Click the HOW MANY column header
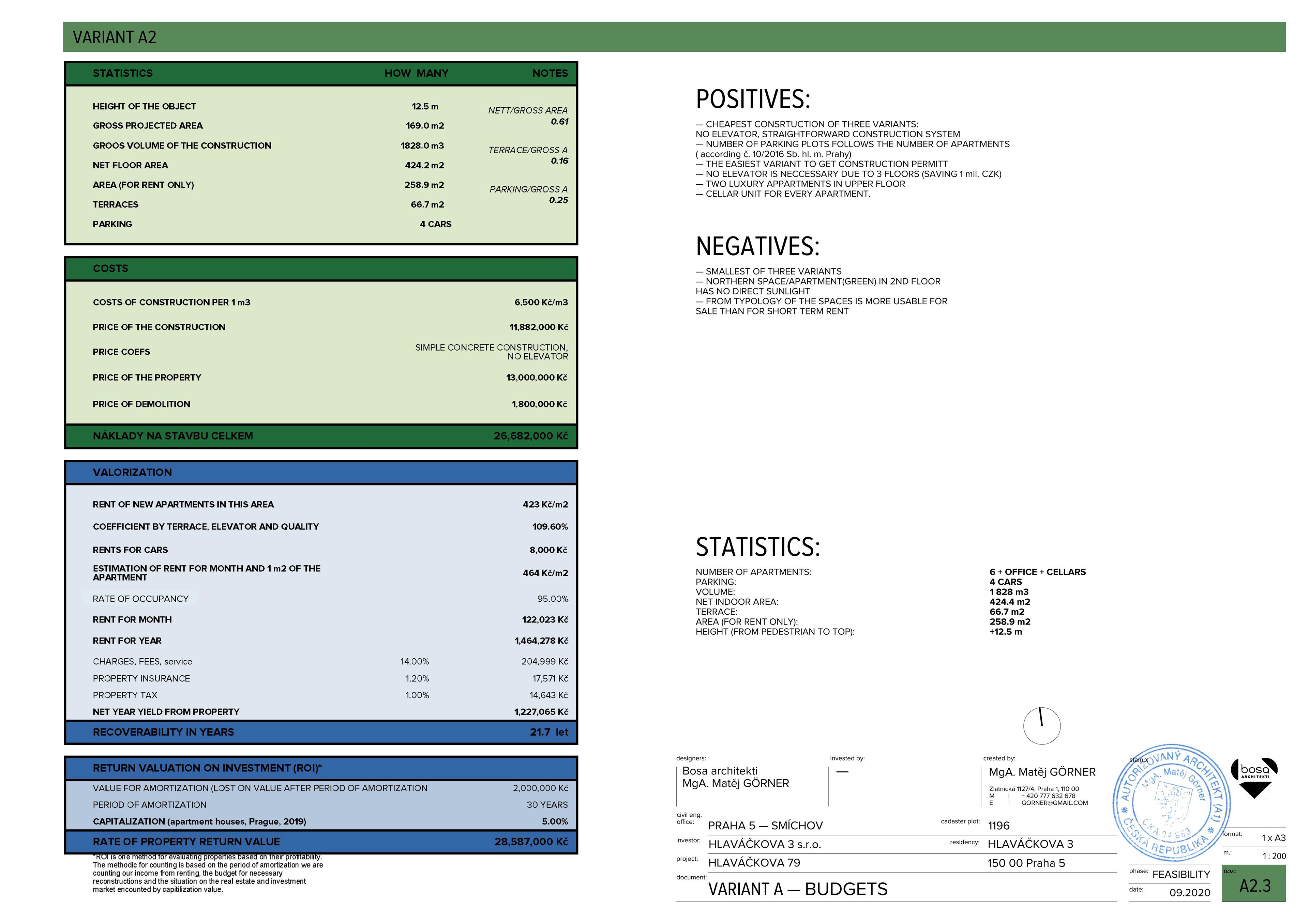The height and width of the screenshot is (924, 1309). pos(416,73)
